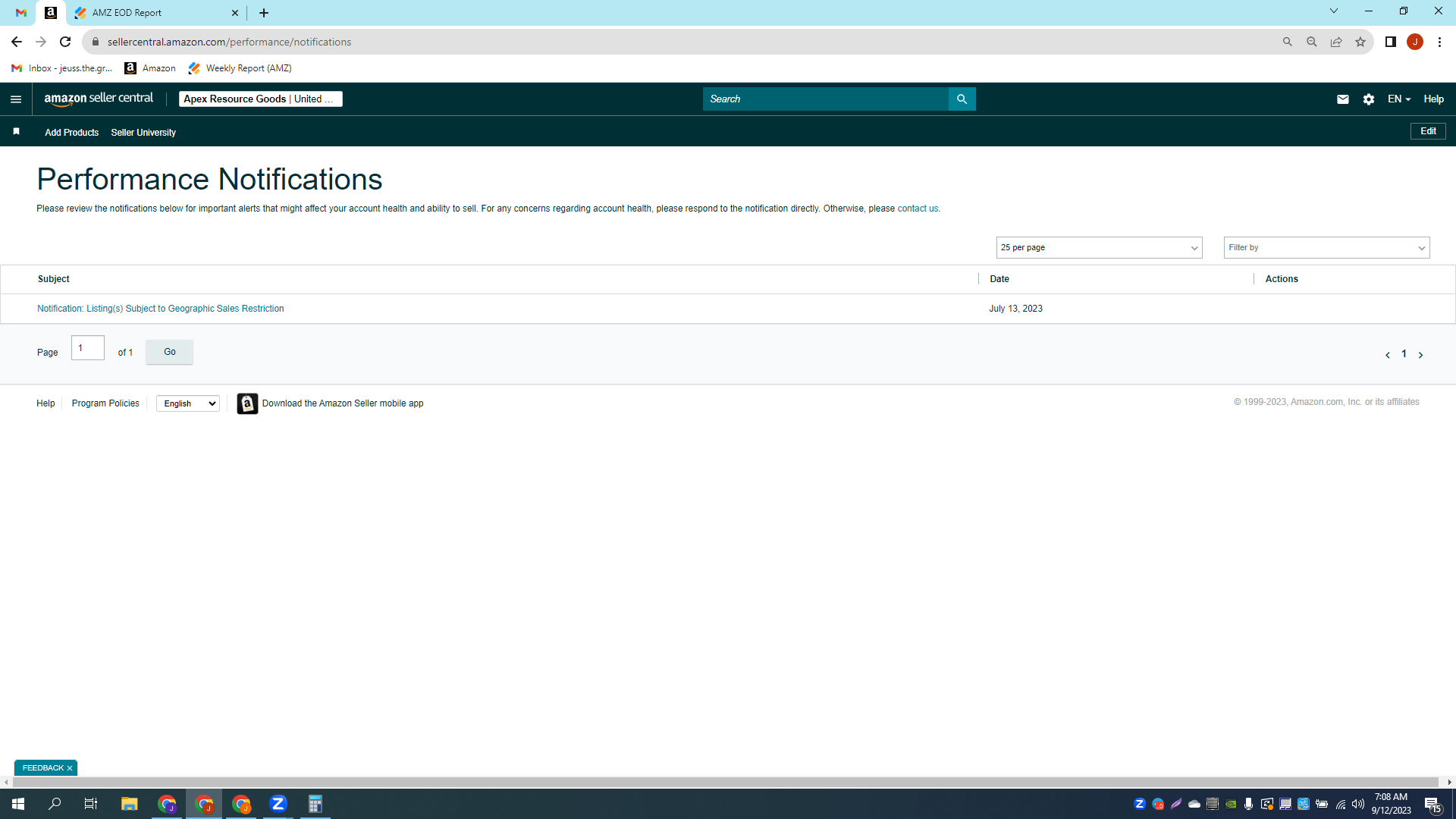Open the Program Policies footer link
1456x819 pixels.
point(105,403)
